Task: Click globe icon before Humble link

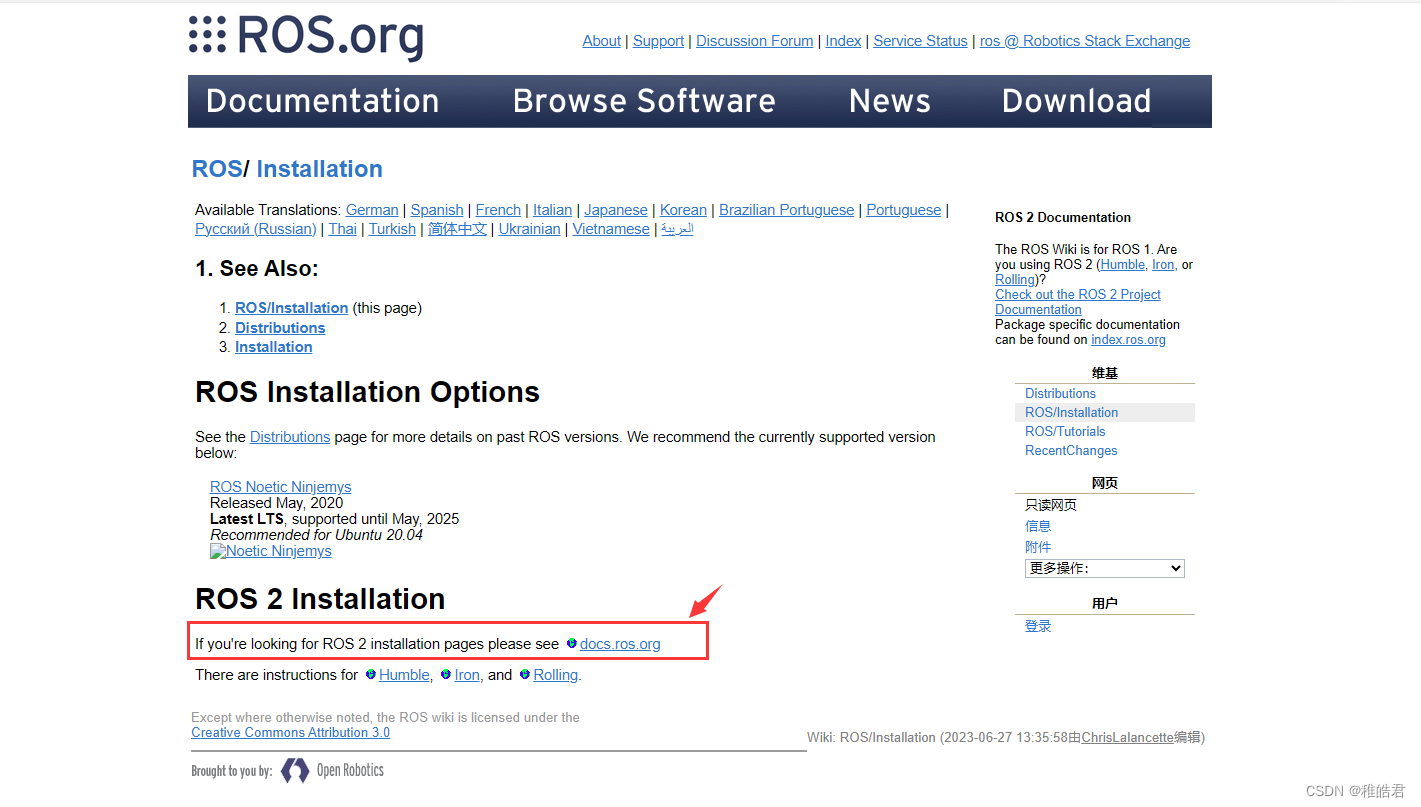Action: (371, 675)
